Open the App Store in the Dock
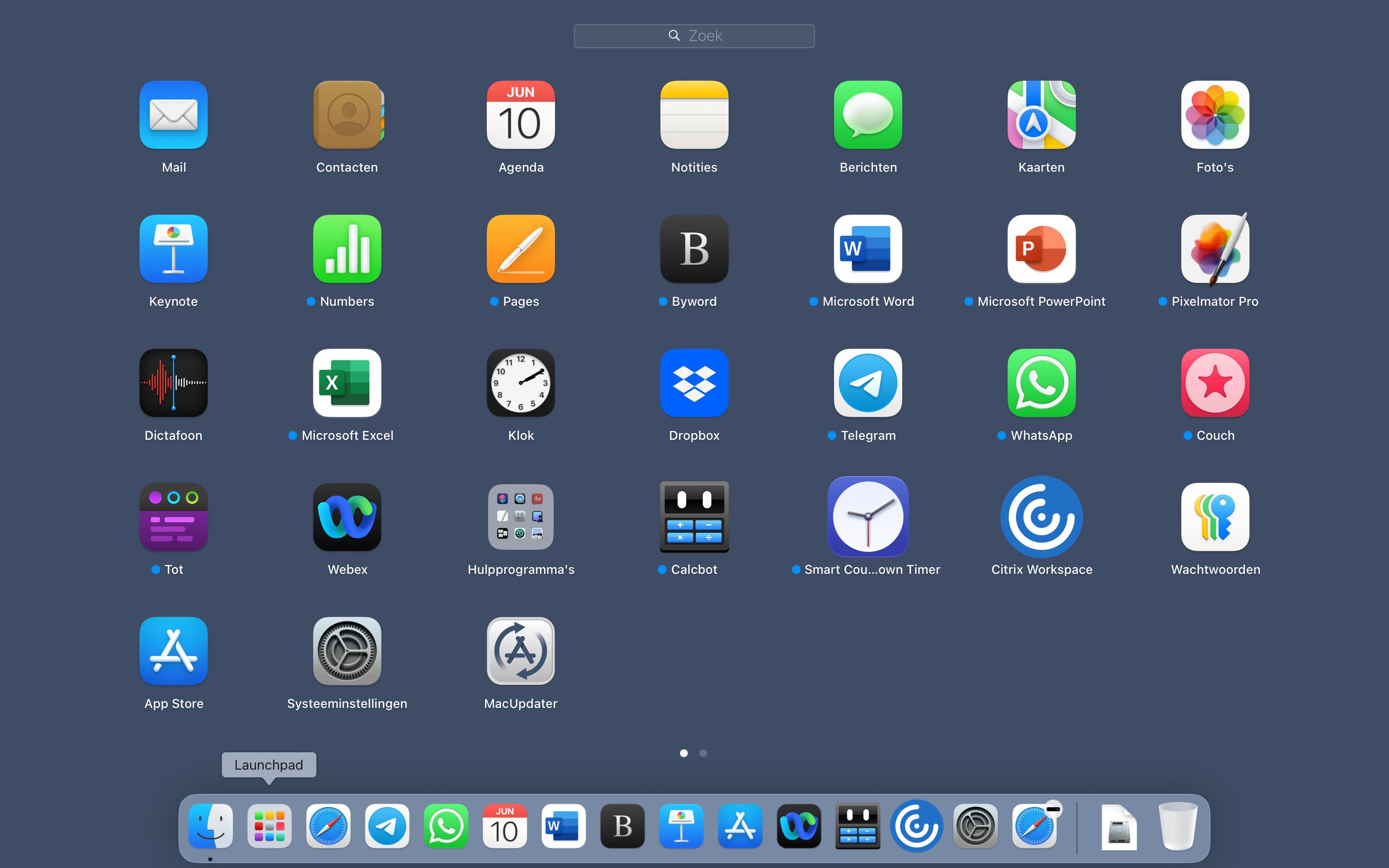1389x868 pixels. pyautogui.click(x=740, y=826)
